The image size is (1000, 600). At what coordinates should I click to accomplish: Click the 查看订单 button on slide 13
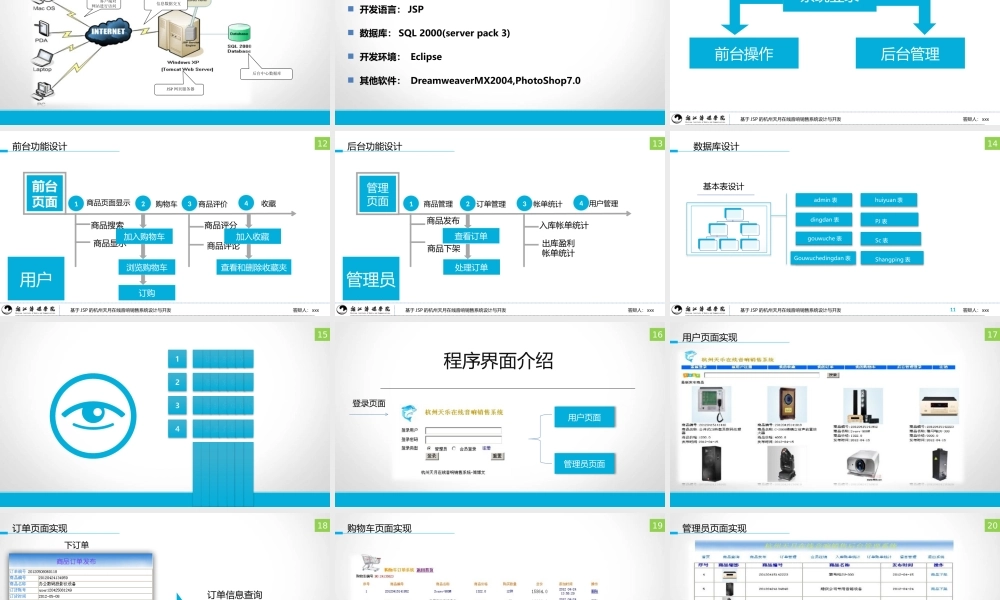pos(470,235)
